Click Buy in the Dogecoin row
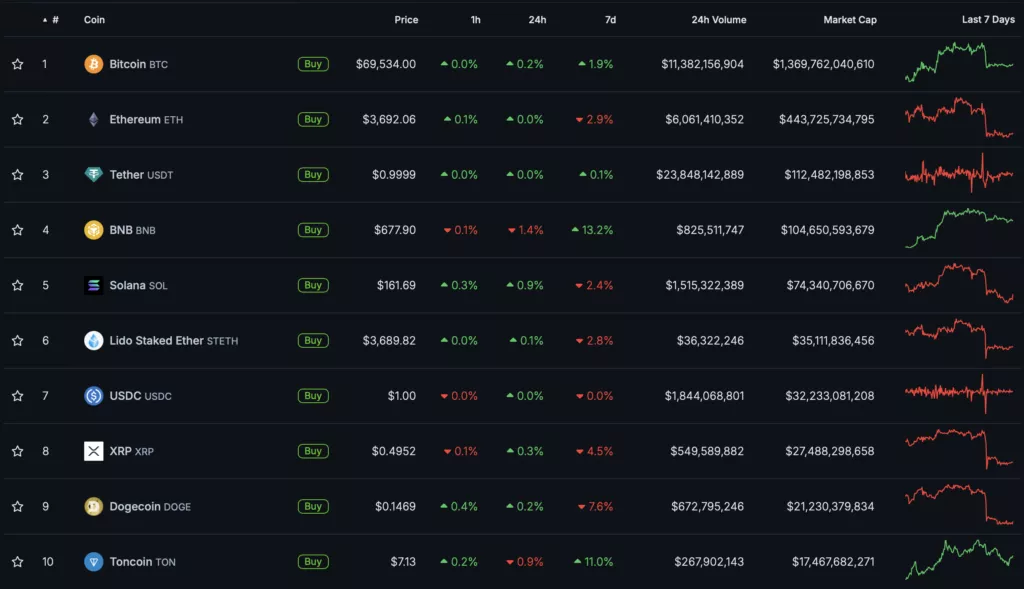The height and width of the screenshot is (589, 1024). point(313,506)
